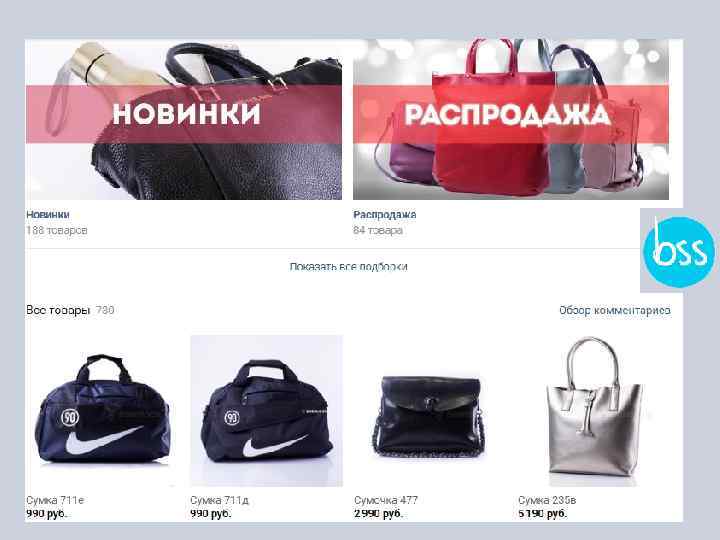
Task: Open the Распродажа collection banner
Action: [511, 119]
